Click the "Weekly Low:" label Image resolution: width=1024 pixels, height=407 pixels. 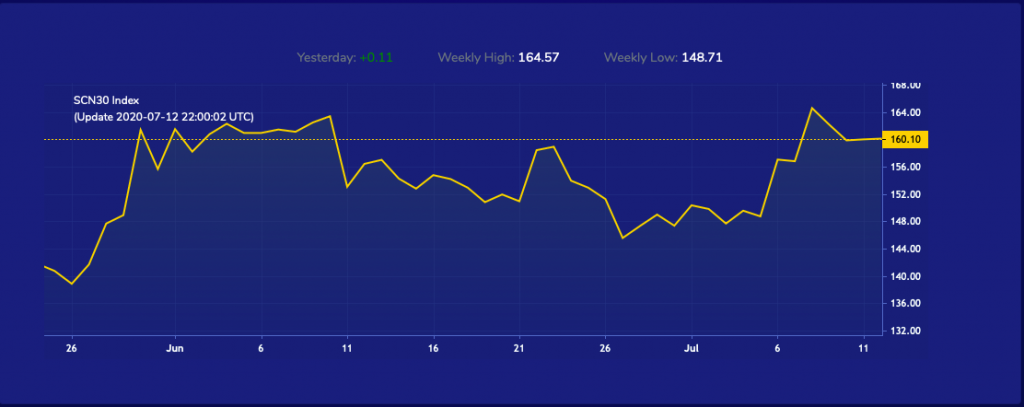click(641, 57)
